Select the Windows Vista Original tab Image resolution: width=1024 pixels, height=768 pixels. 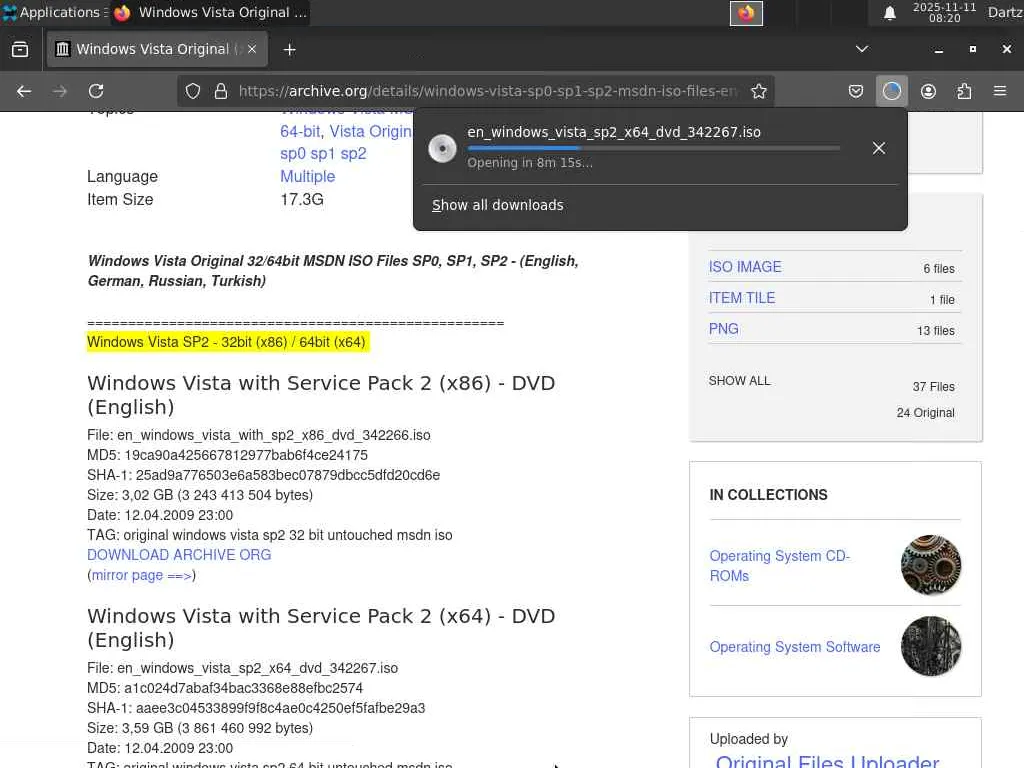[150, 49]
